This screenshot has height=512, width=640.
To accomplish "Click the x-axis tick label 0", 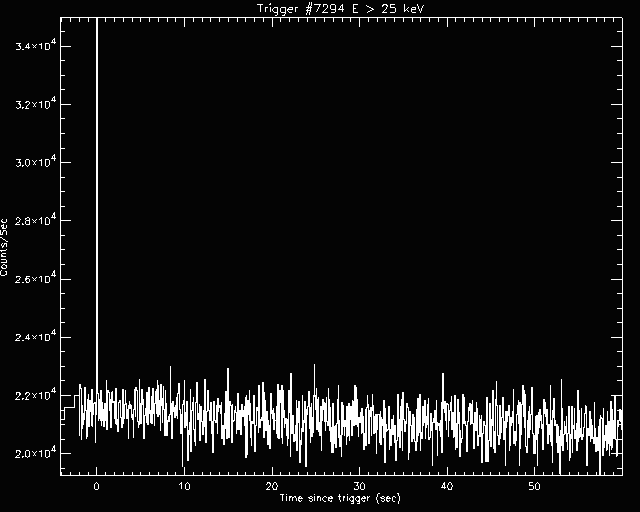I will [96, 486].
